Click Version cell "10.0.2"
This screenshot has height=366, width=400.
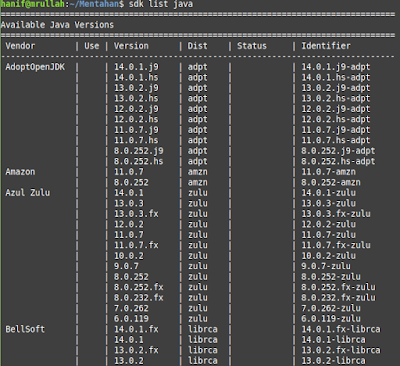(129, 256)
